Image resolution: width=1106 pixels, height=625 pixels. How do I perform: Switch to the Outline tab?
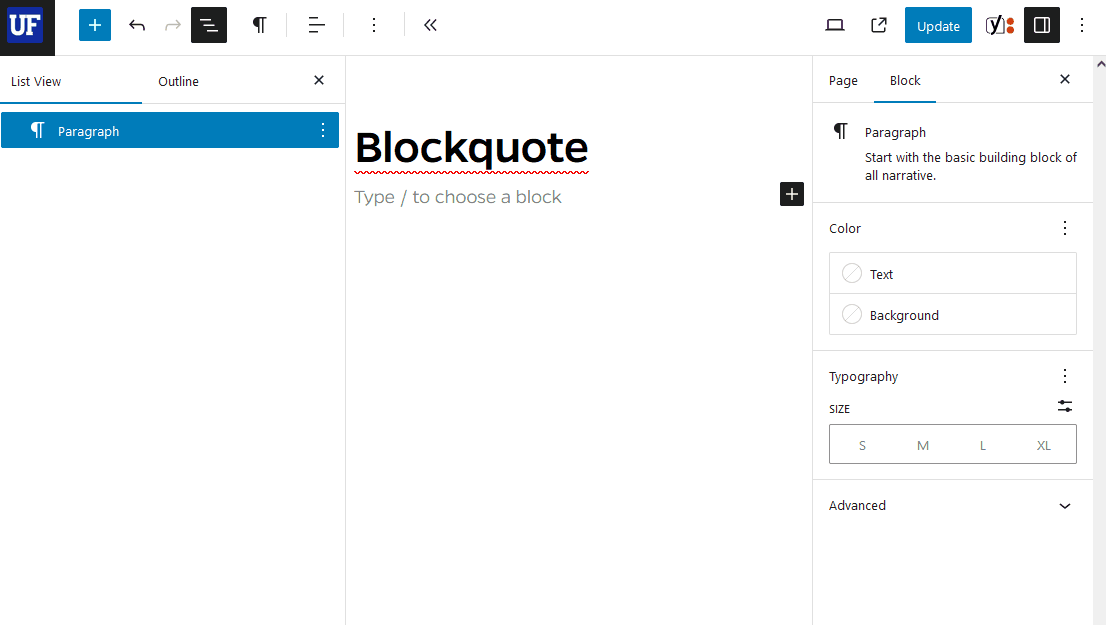178,81
